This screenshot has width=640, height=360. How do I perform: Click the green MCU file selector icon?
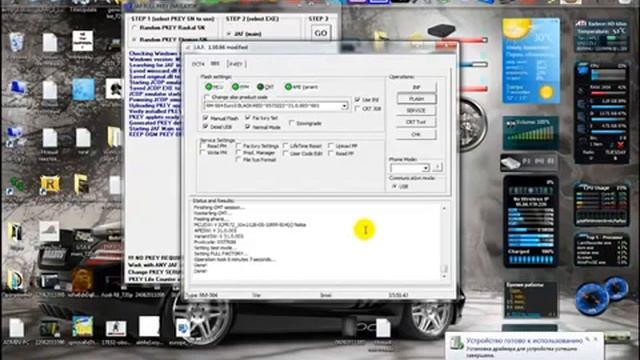pyautogui.click(x=209, y=87)
